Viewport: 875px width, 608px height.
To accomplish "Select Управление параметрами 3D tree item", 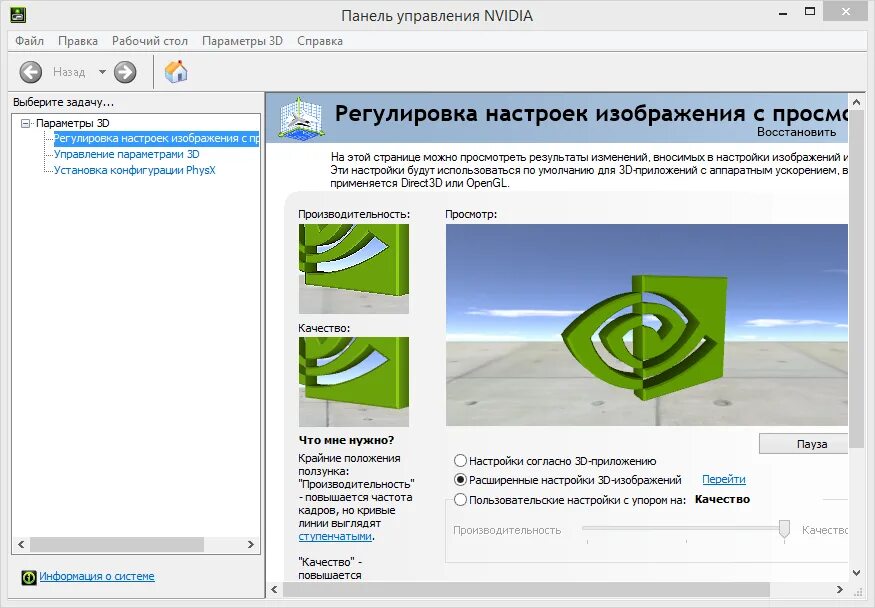I will coord(127,154).
